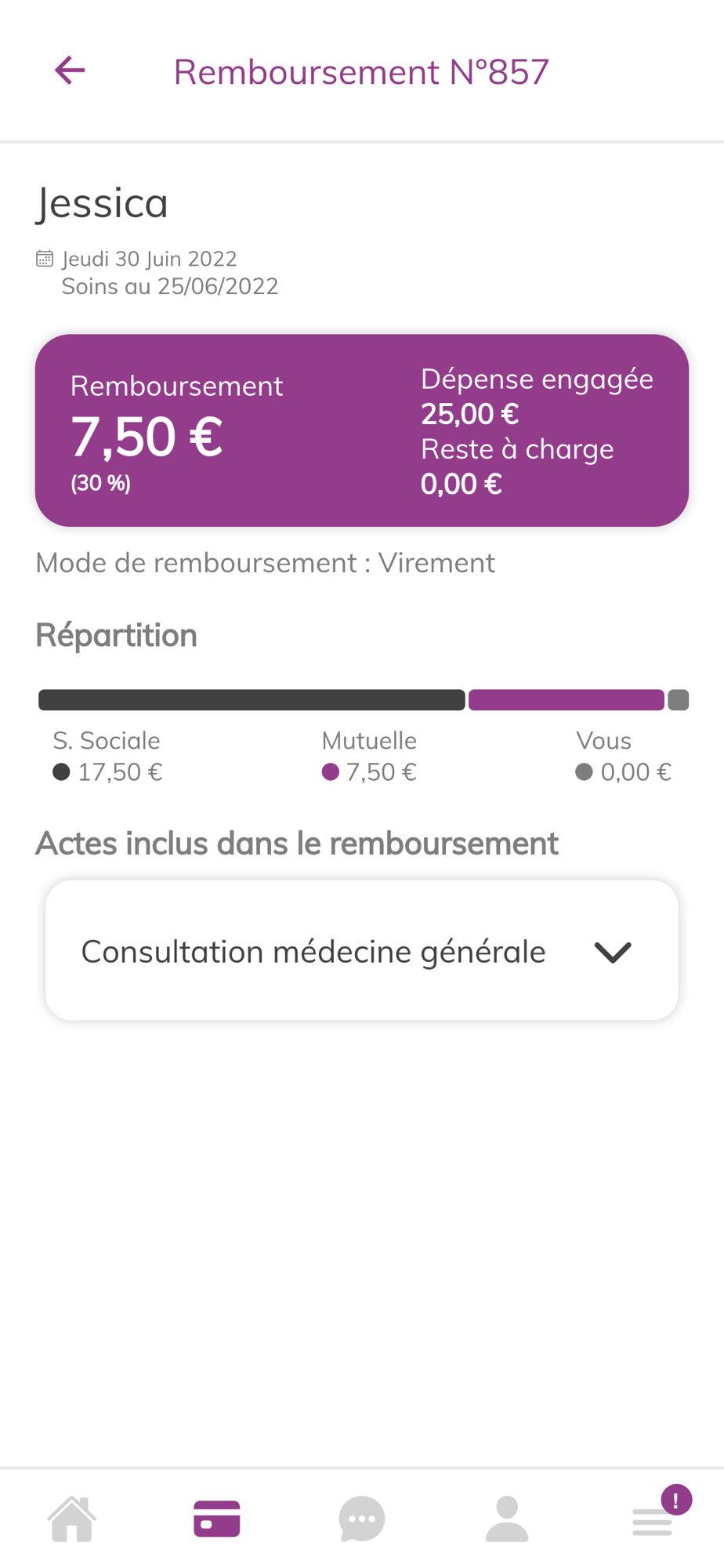
Task: Tap the purple Mutuelle bar segment
Action: click(x=566, y=699)
